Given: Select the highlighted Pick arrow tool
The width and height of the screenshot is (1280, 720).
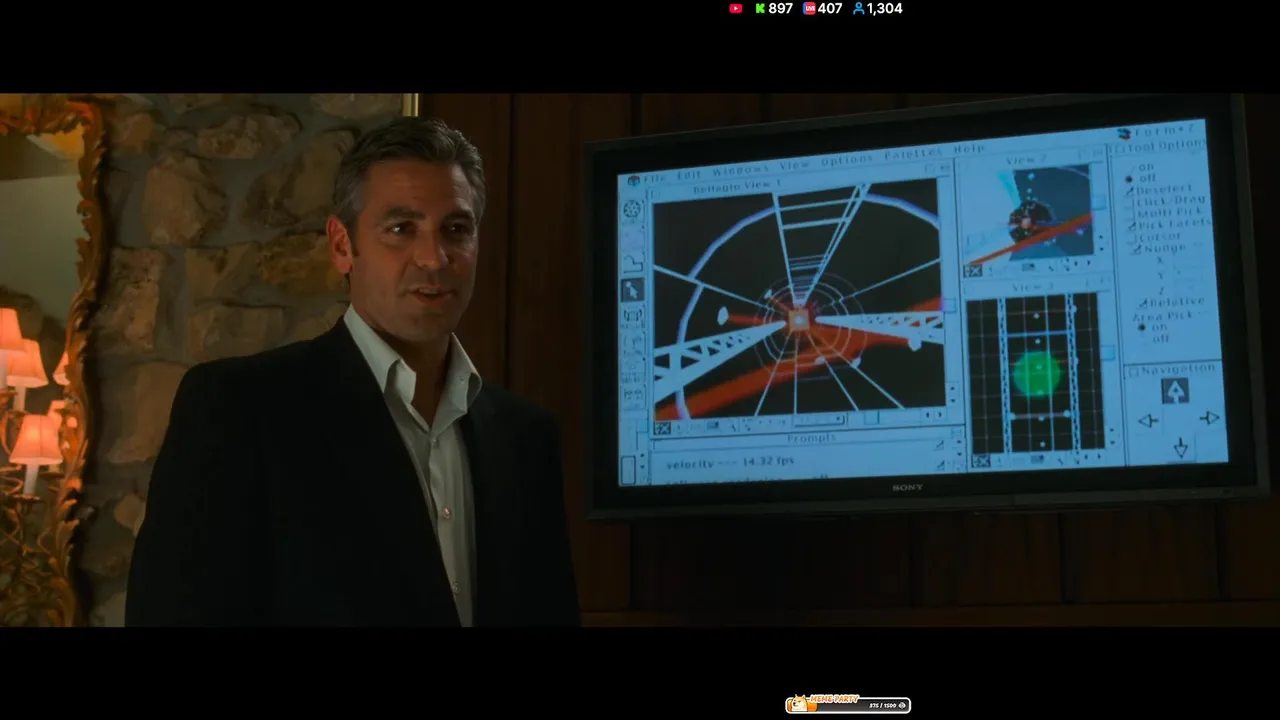Looking at the screenshot, I should pyautogui.click(x=632, y=290).
